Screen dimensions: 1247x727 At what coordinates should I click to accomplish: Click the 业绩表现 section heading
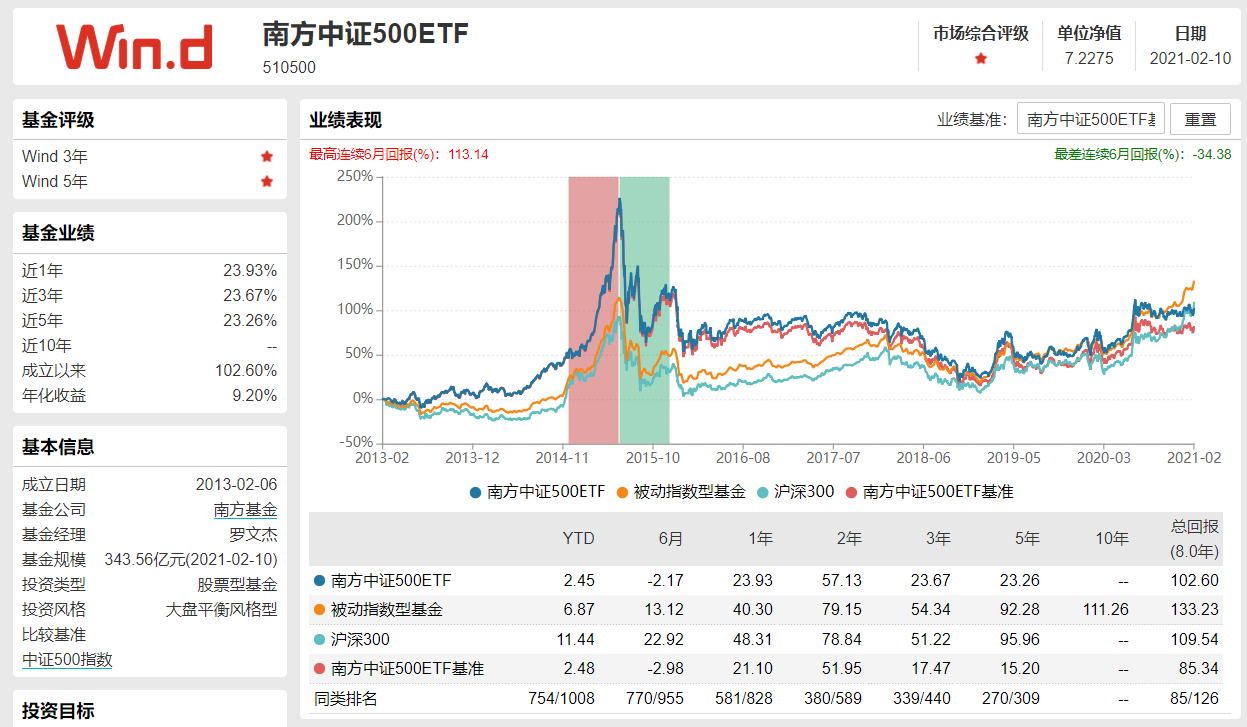345,120
